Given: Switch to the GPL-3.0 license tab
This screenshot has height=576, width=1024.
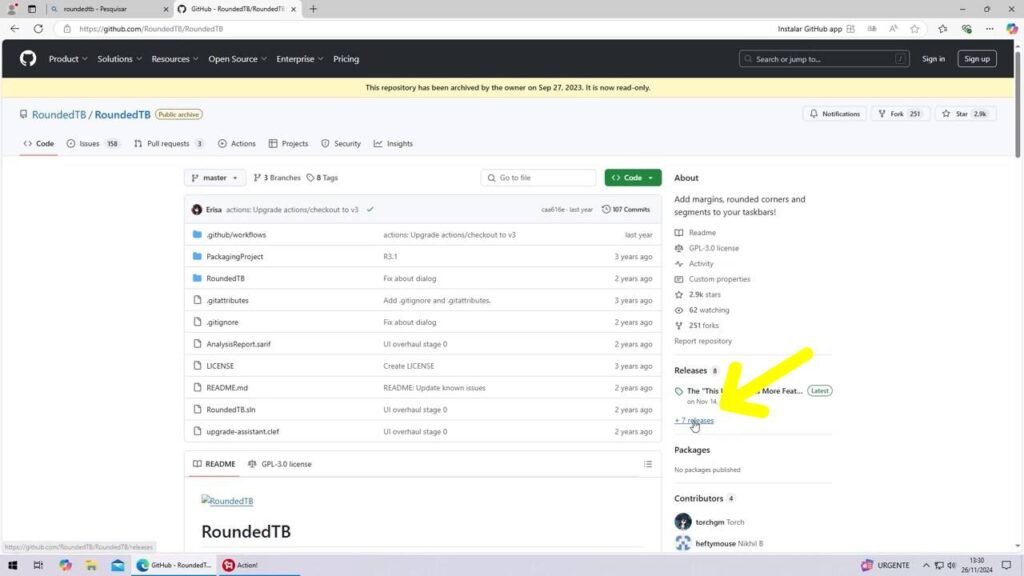Looking at the screenshot, I should pos(280,464).
